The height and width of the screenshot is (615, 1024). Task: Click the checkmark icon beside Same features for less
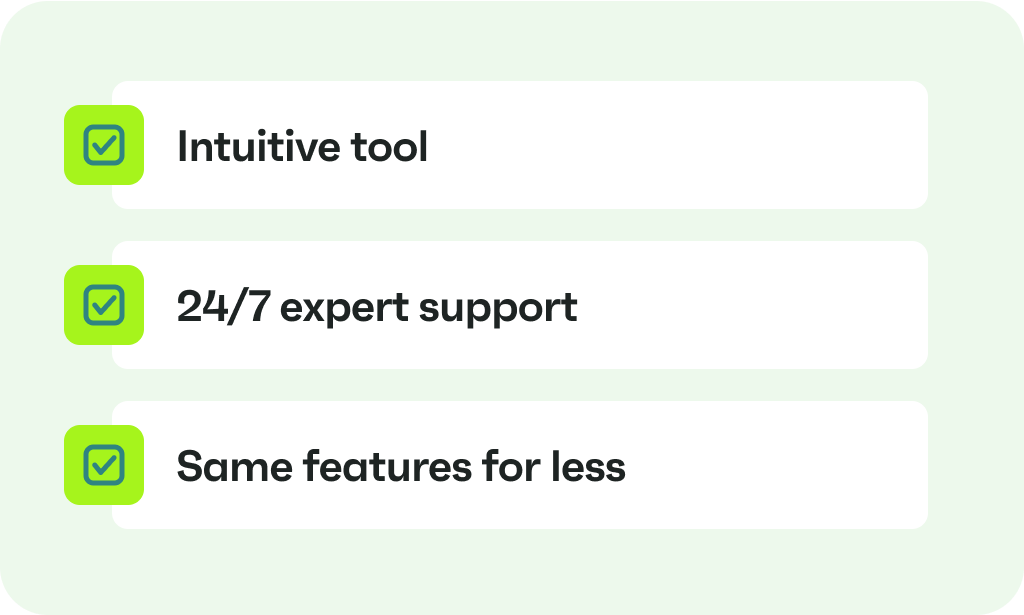click(104, 465)
